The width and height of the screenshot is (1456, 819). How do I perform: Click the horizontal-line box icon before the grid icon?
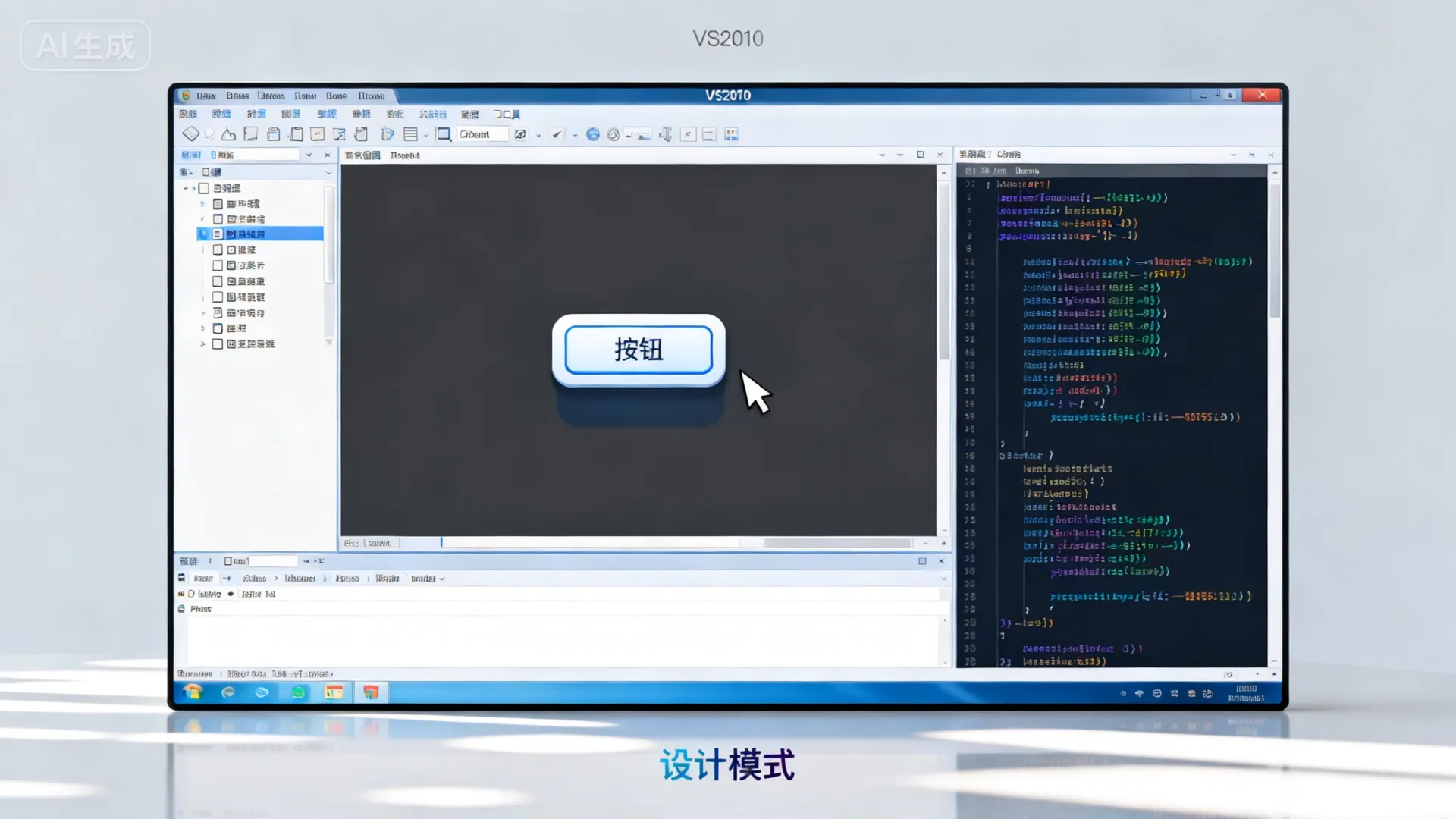click(709, 134)
